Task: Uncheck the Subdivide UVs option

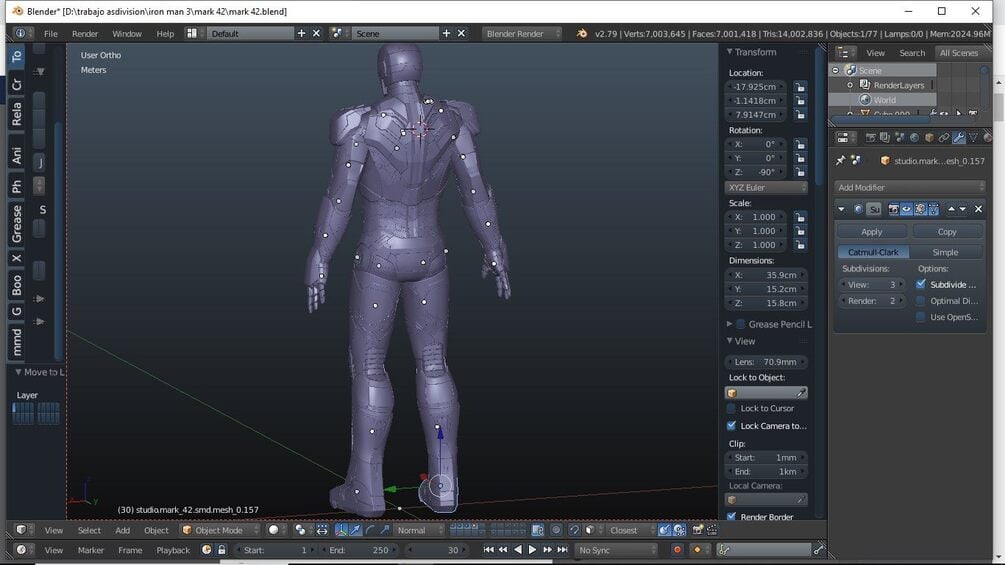Action: (921, 284)
